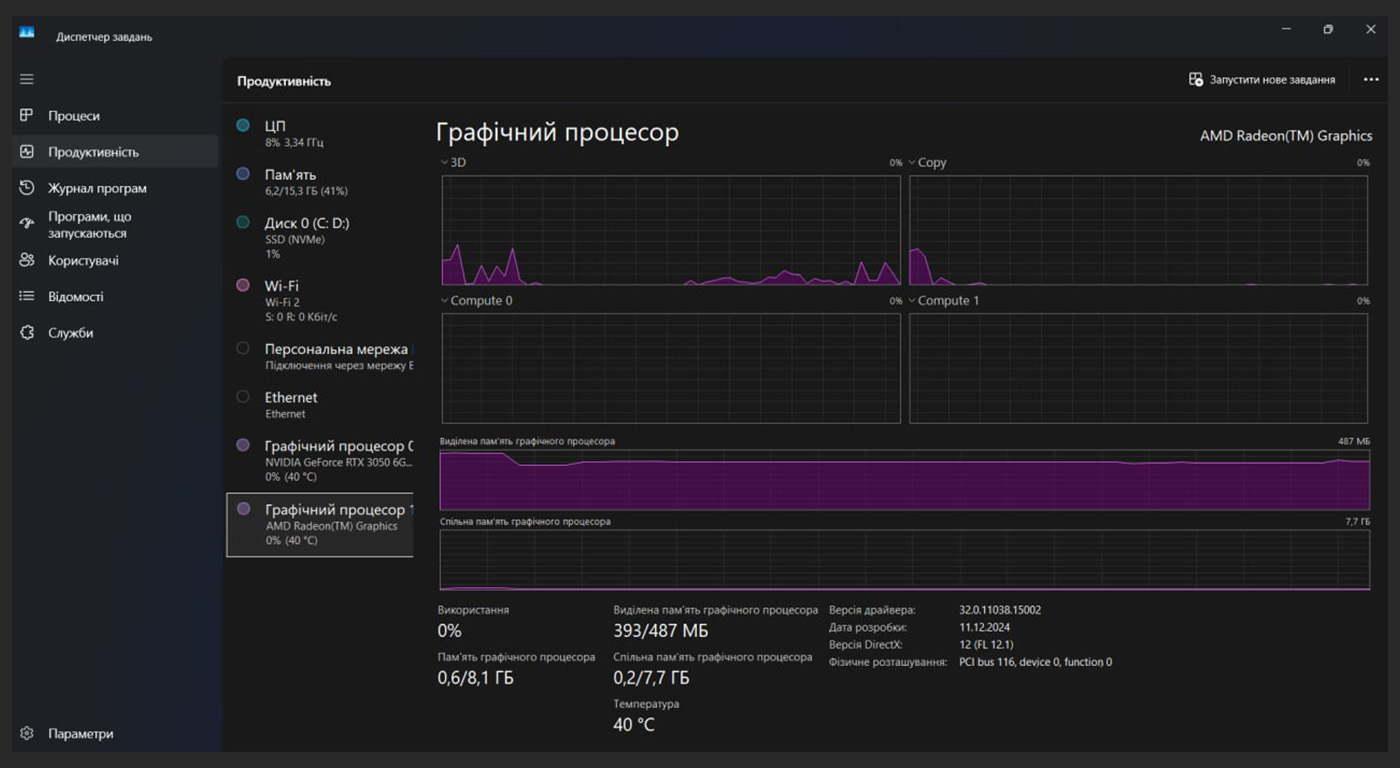This screenshot has height=768, width=1400.
Task: Open the hamburger navigation menu icon
Action: (x=27, y=79)
